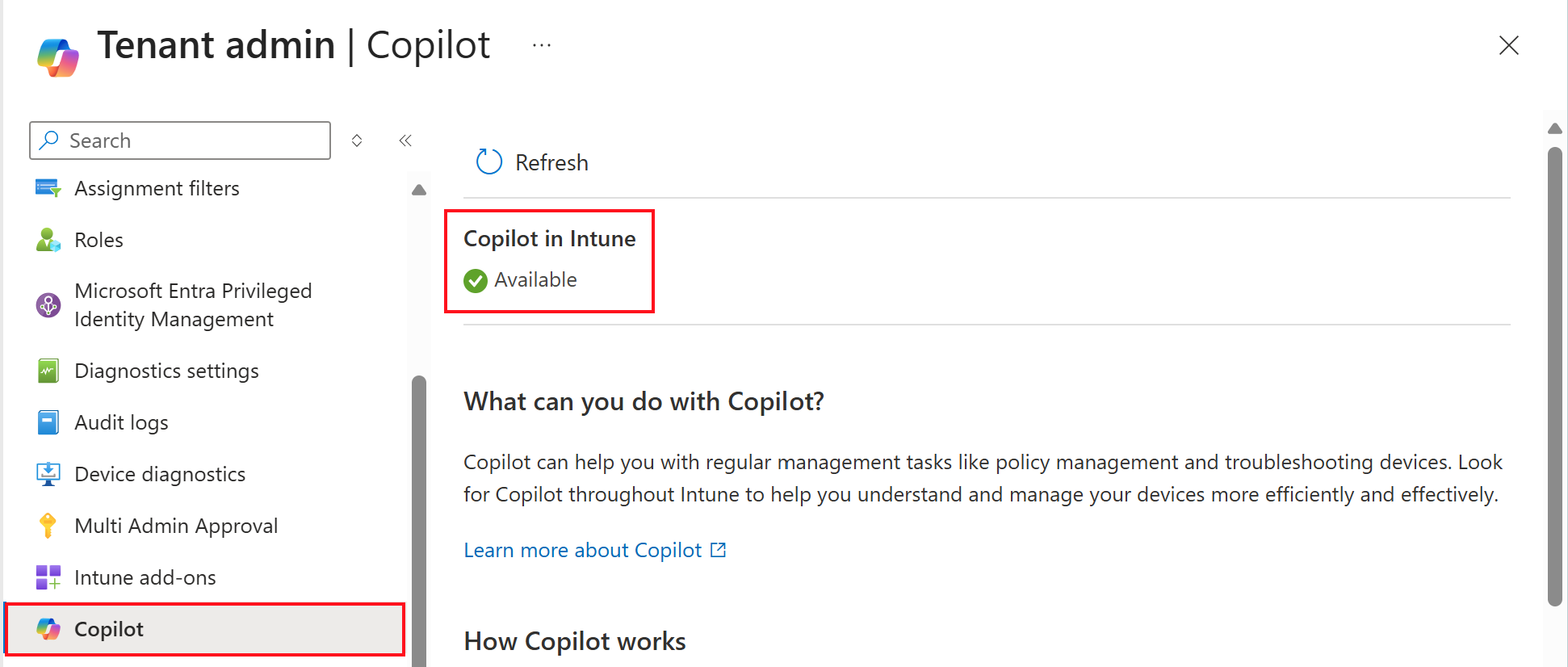Click the Roles people icon

point(48,240)
